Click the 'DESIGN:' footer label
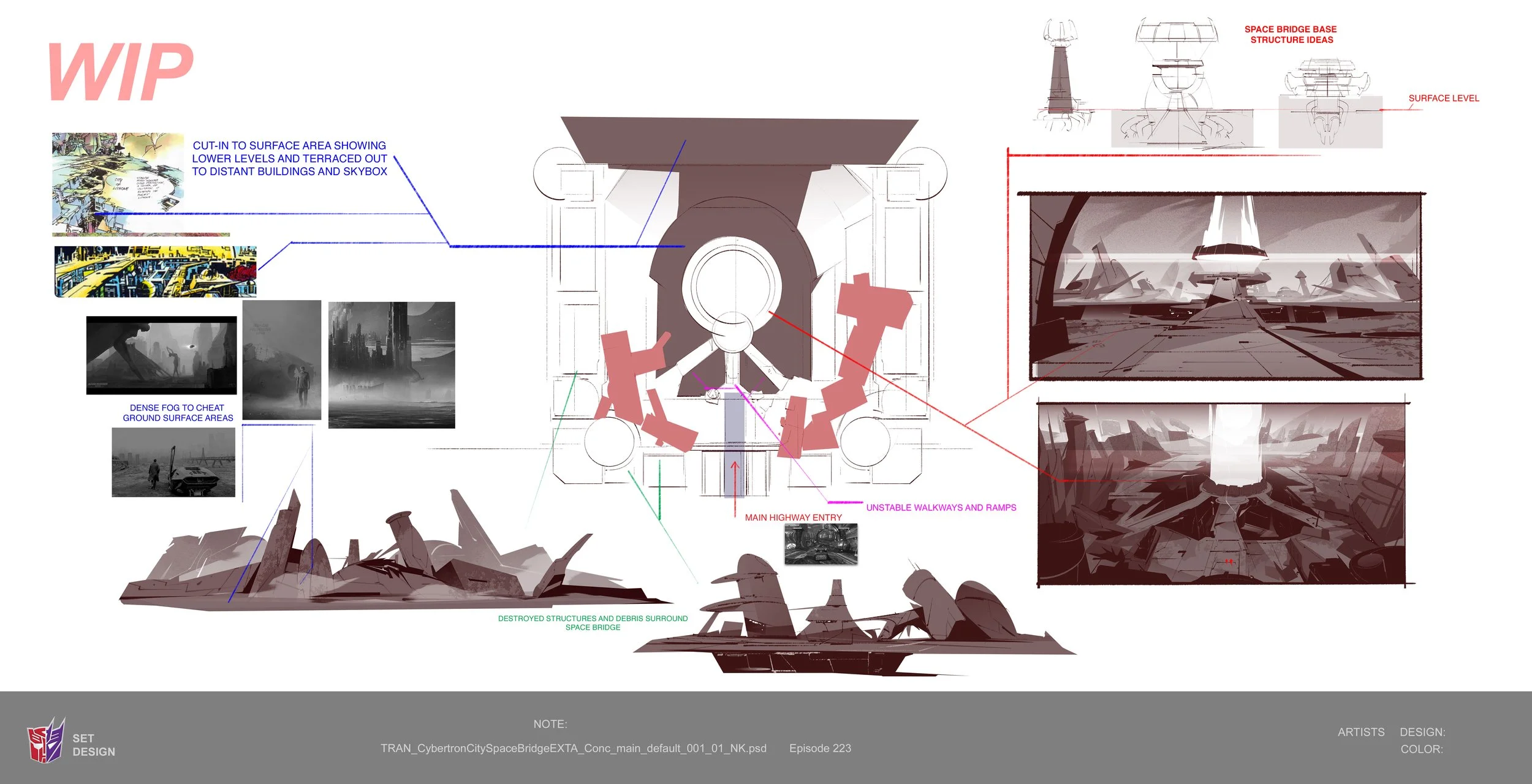The width and height of the screenshot is (1532, 784). [1422, 733]
